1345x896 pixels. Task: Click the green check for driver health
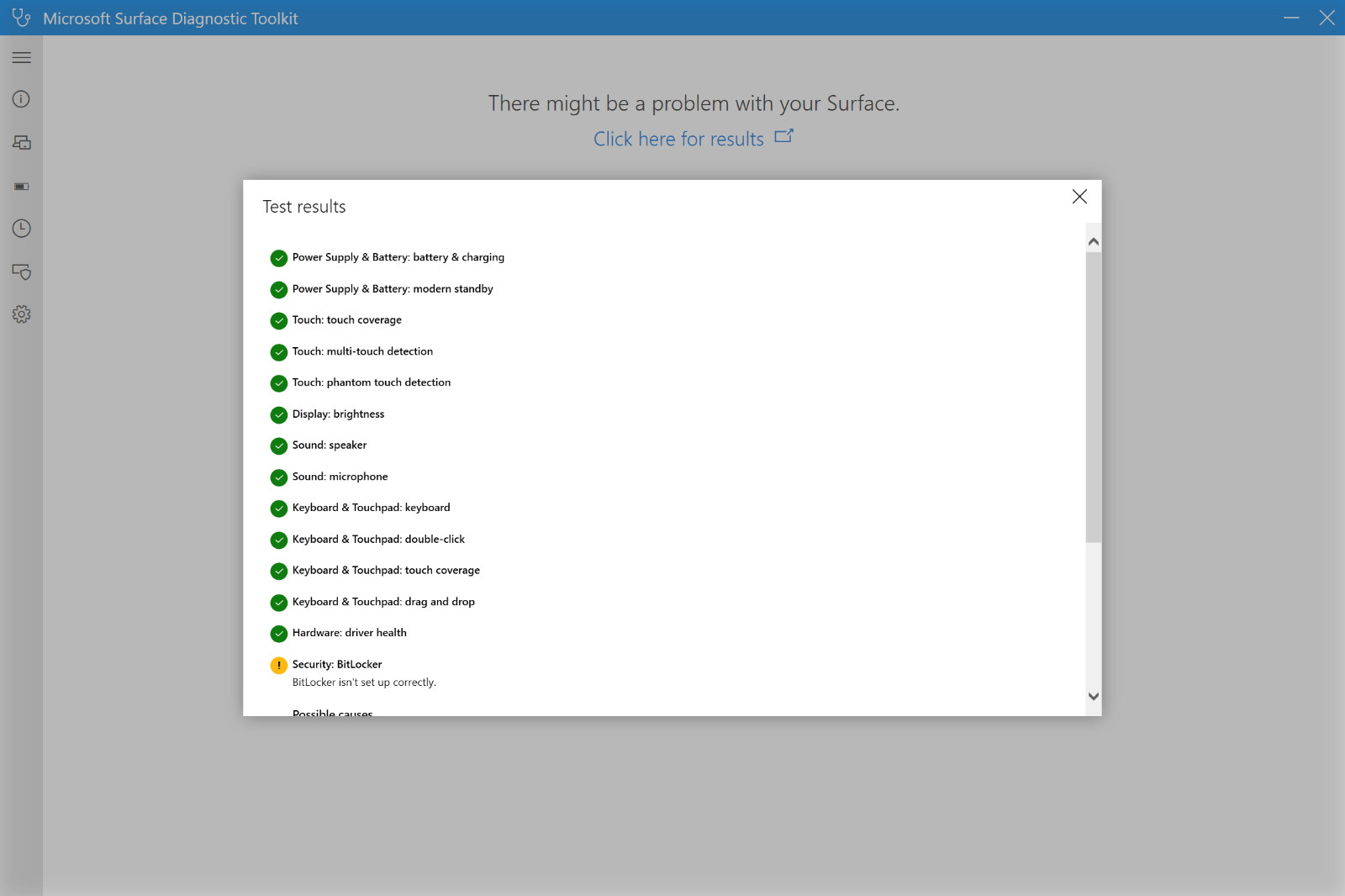[x=279, y=634]
